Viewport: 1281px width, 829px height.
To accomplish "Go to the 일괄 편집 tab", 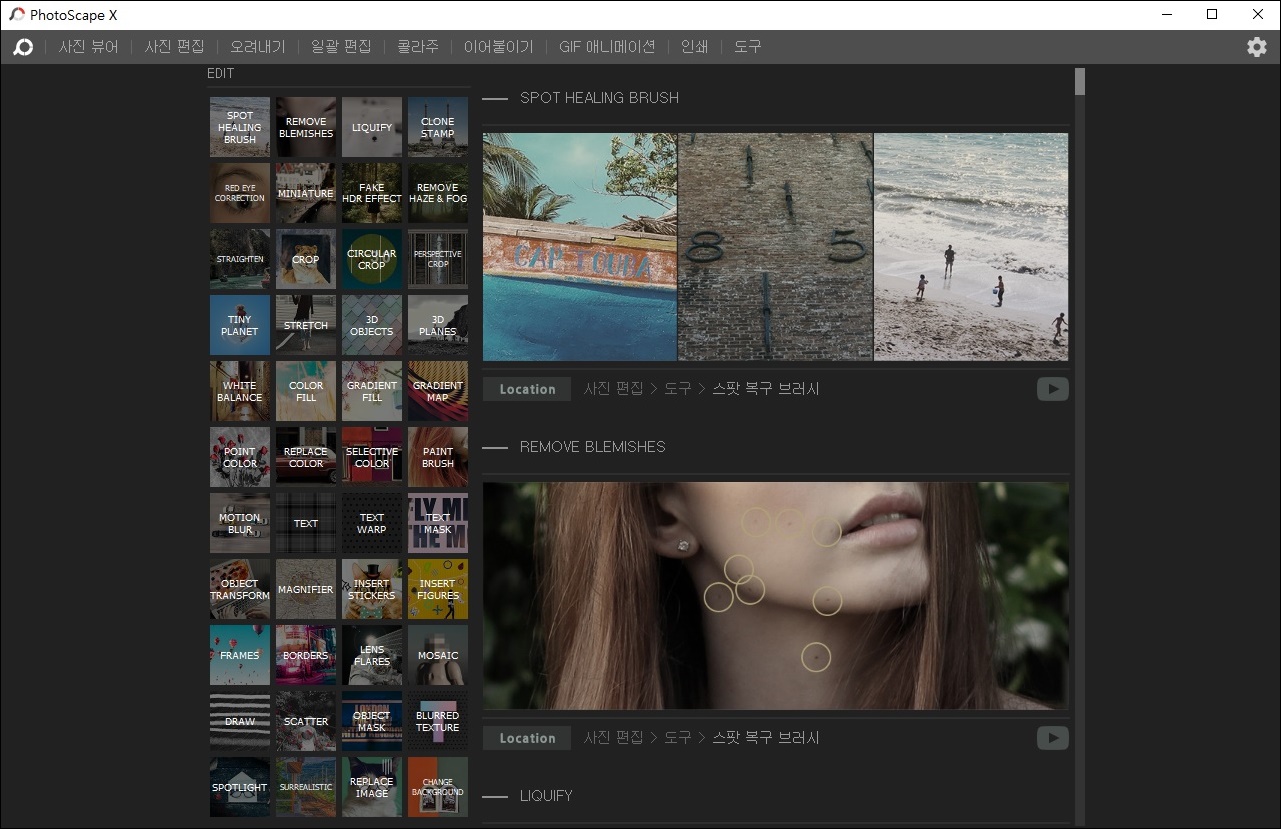I will 341,47.
